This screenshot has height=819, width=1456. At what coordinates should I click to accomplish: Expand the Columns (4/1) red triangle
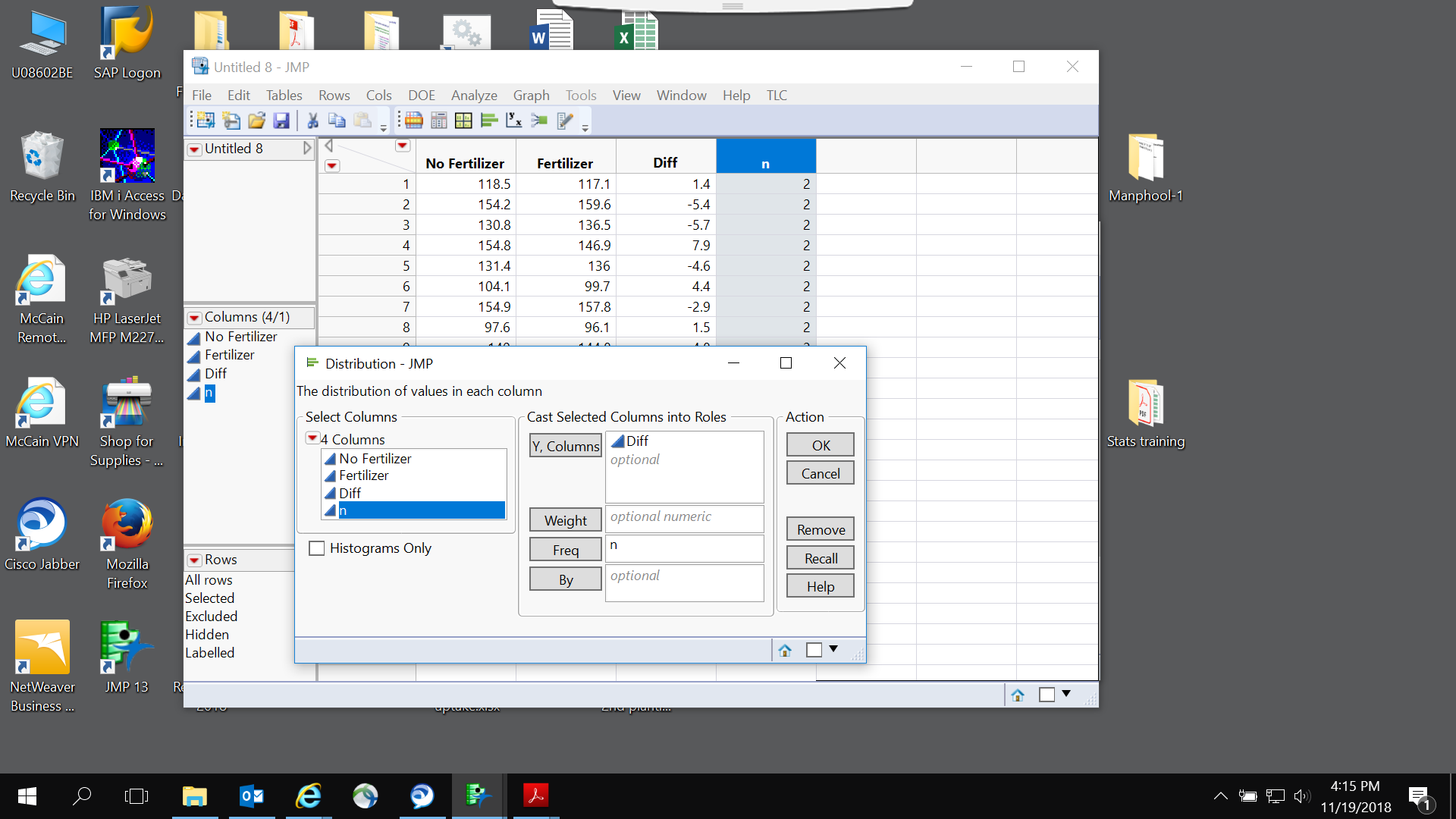[x=195, y=318]
